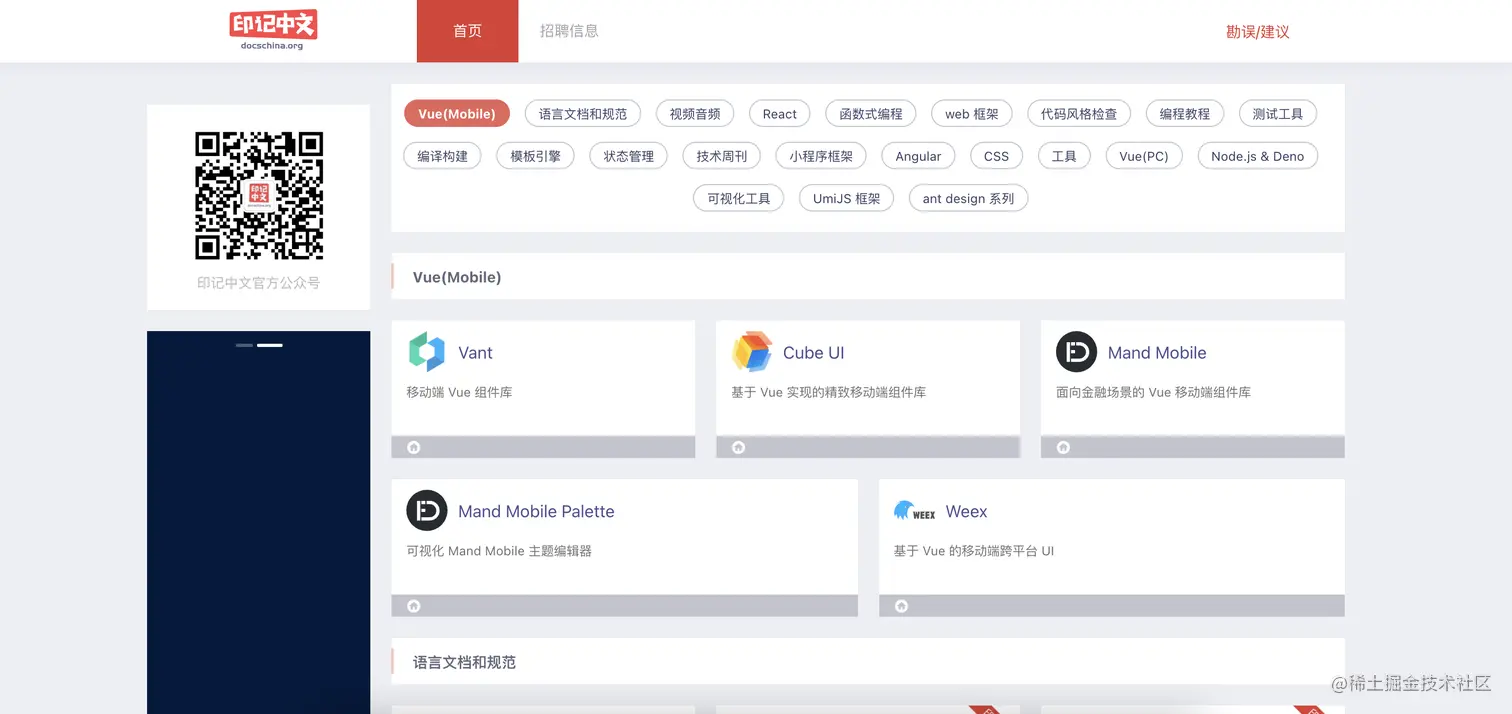
Task: Click the Cube UI colorful cube logo
Action: [x=752, y=352]
